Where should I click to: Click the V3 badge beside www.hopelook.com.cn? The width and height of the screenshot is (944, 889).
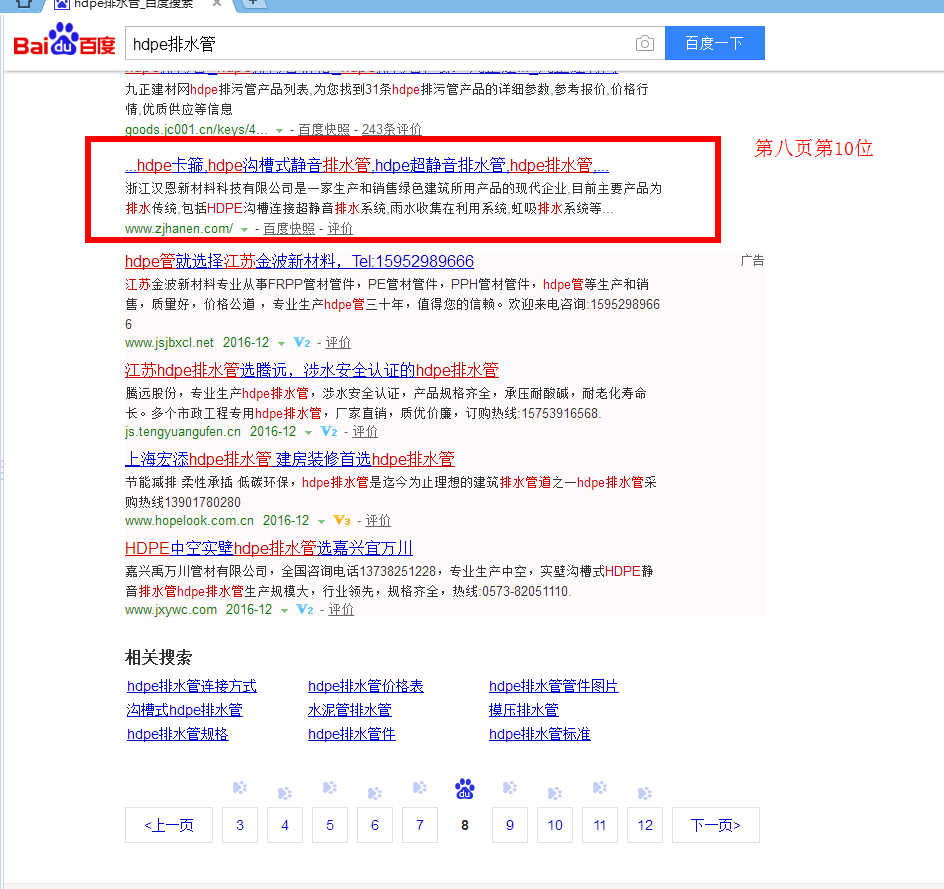click(x=342, y=520)
